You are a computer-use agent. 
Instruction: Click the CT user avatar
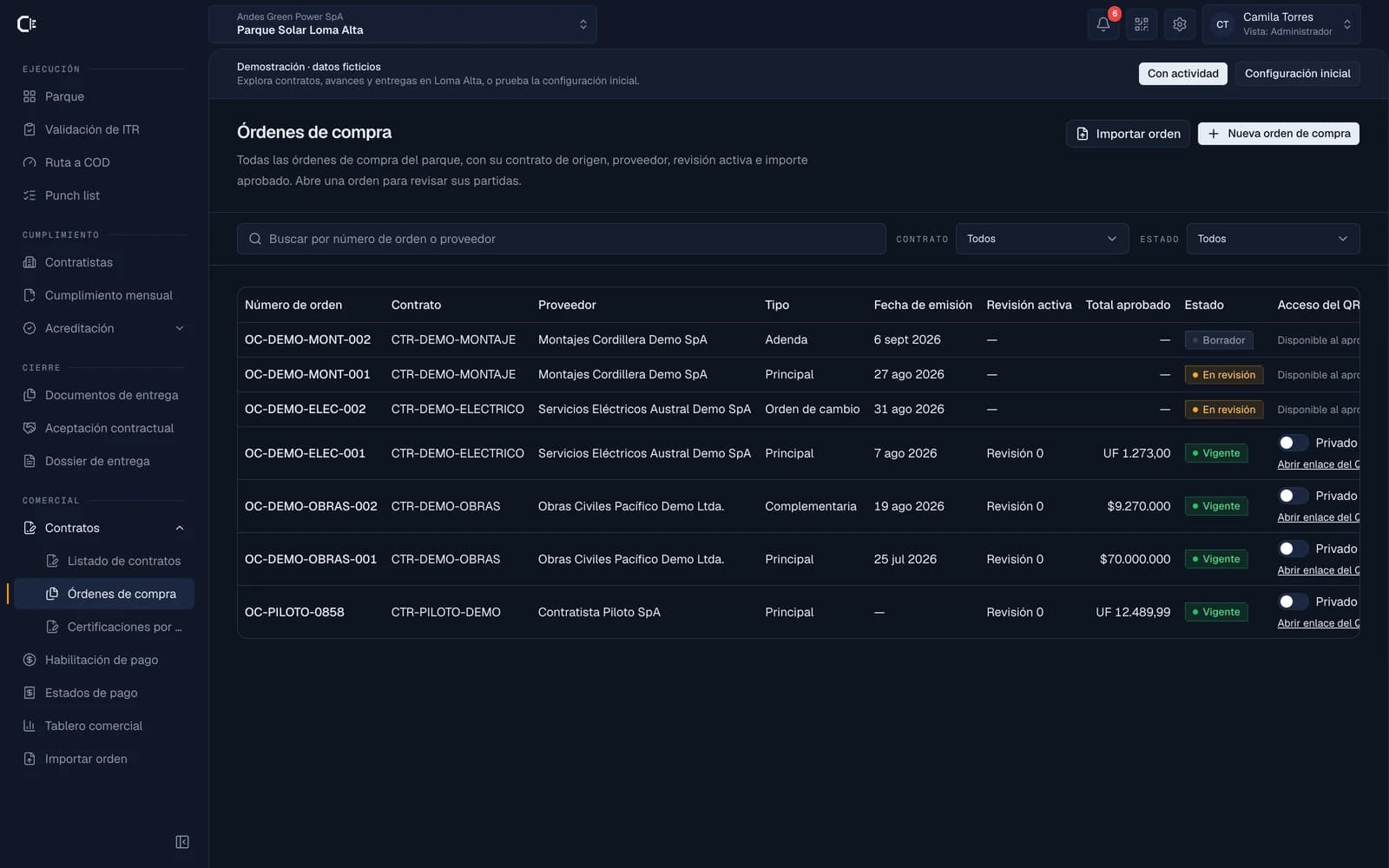point(1222,24)
